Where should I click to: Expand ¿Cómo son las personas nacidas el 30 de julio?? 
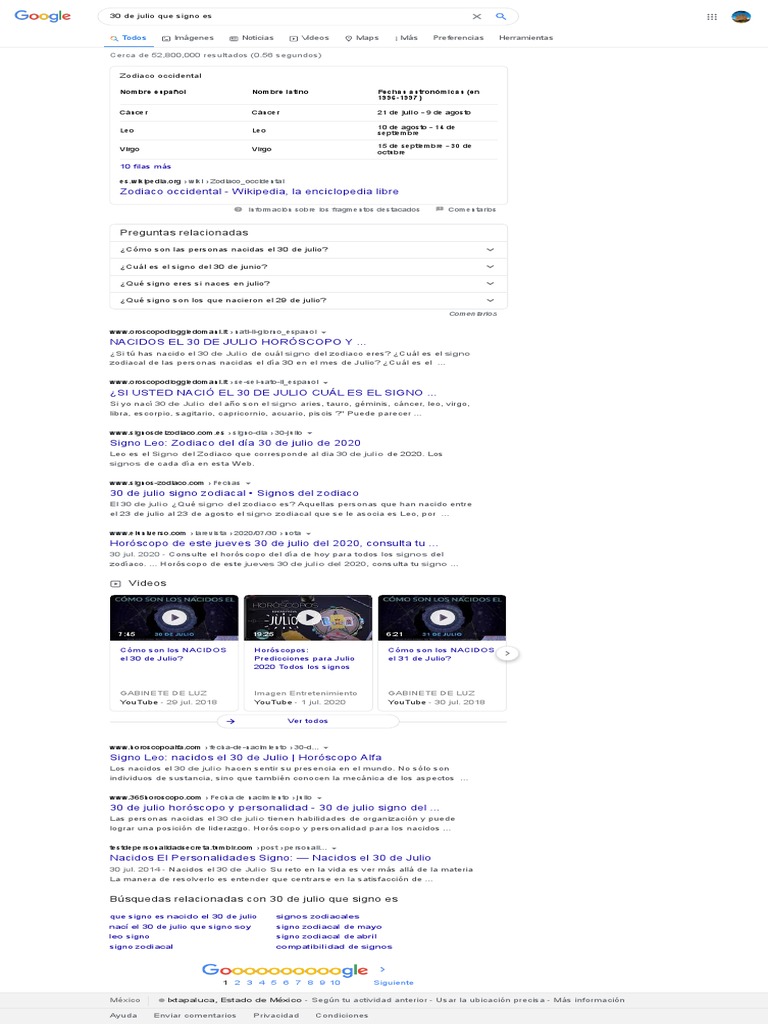click(308, 249)
